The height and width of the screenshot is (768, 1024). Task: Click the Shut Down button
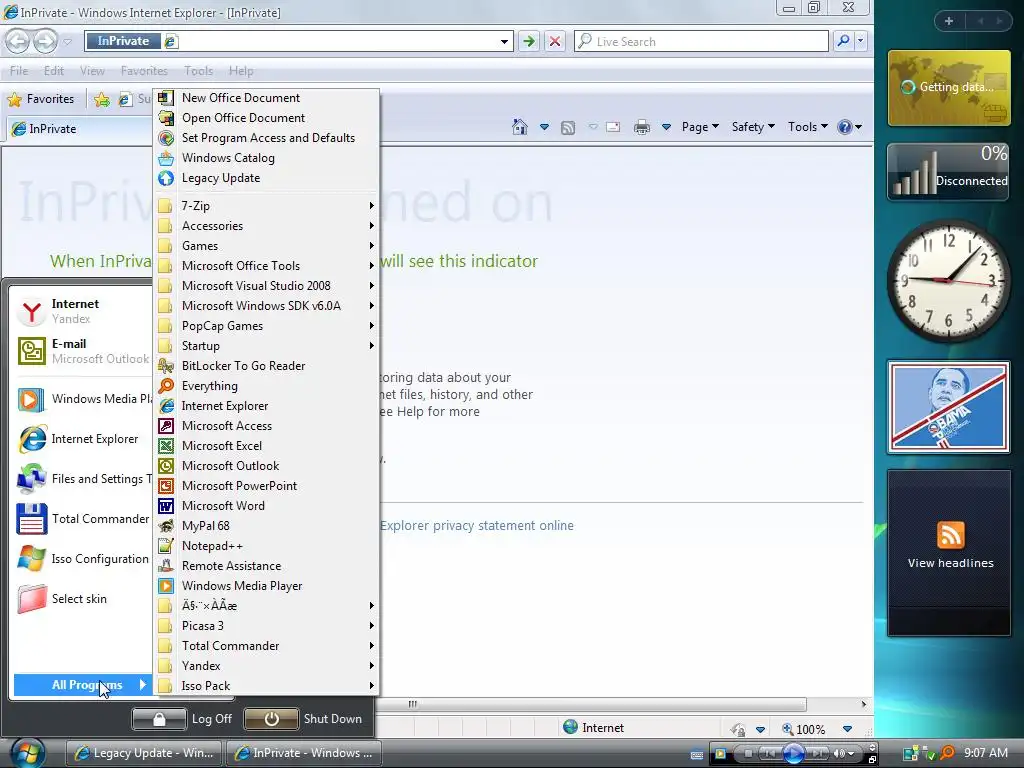tap(304, 719)
